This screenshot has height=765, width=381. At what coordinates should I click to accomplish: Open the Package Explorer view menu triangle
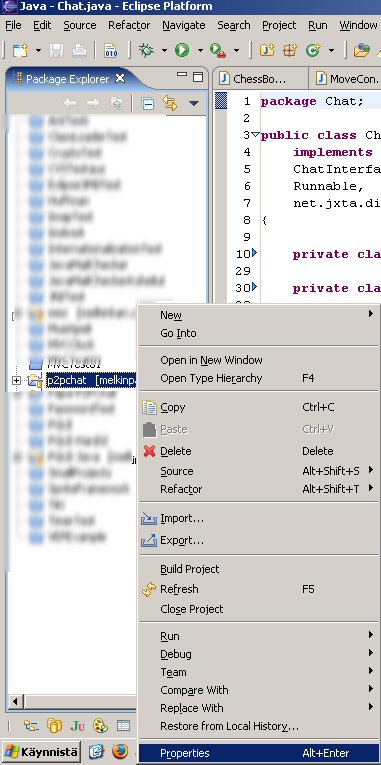[194, 103]
